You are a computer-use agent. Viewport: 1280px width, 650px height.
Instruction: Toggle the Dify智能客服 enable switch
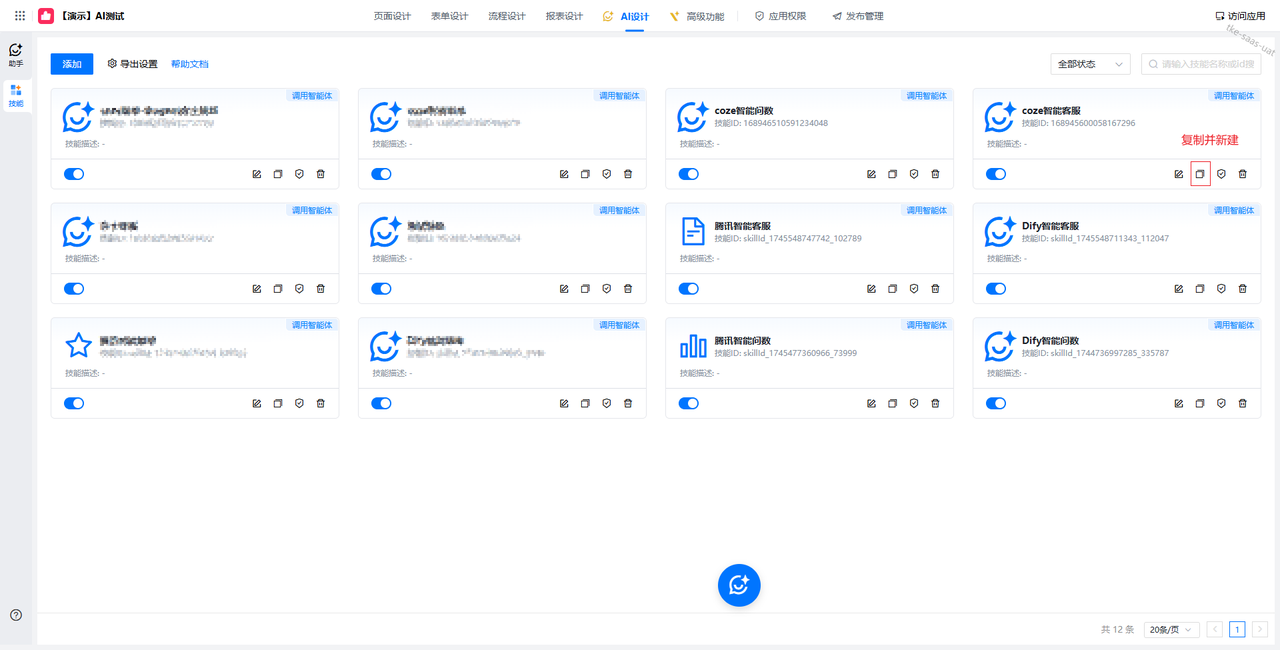pyautogui.click(x=995, y=289)
